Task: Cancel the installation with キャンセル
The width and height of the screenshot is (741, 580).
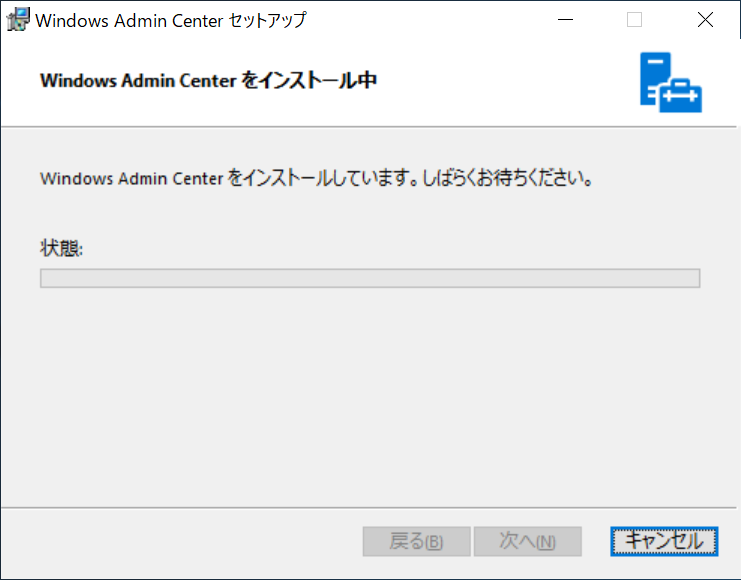Action: pos(664,541)
